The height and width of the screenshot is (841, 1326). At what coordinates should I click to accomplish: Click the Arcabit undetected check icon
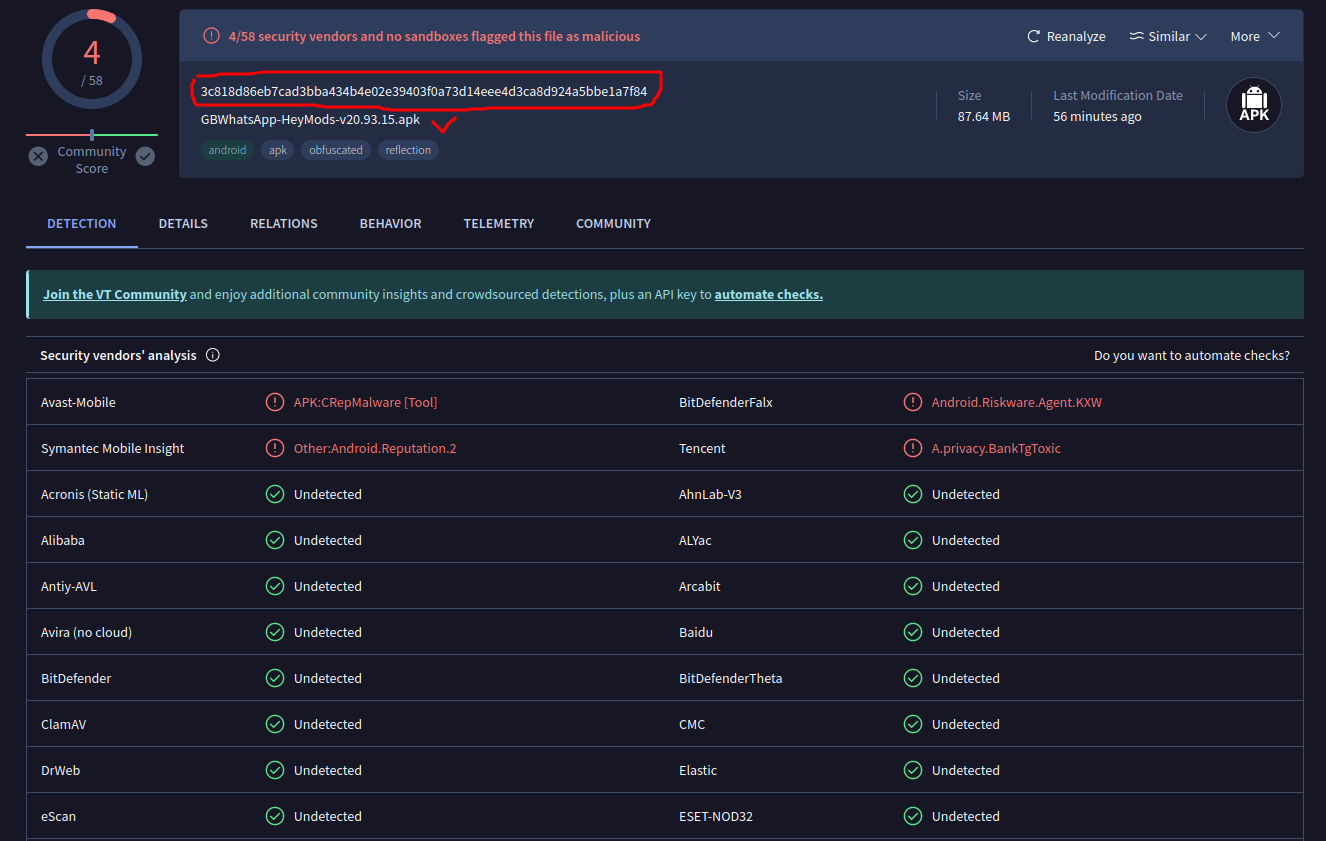click(913, 586)
